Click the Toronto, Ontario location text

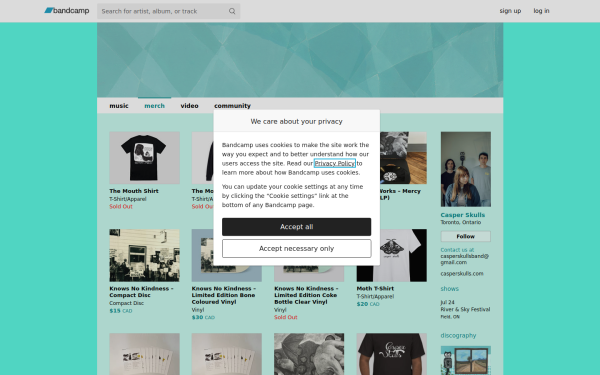[461, 222]
